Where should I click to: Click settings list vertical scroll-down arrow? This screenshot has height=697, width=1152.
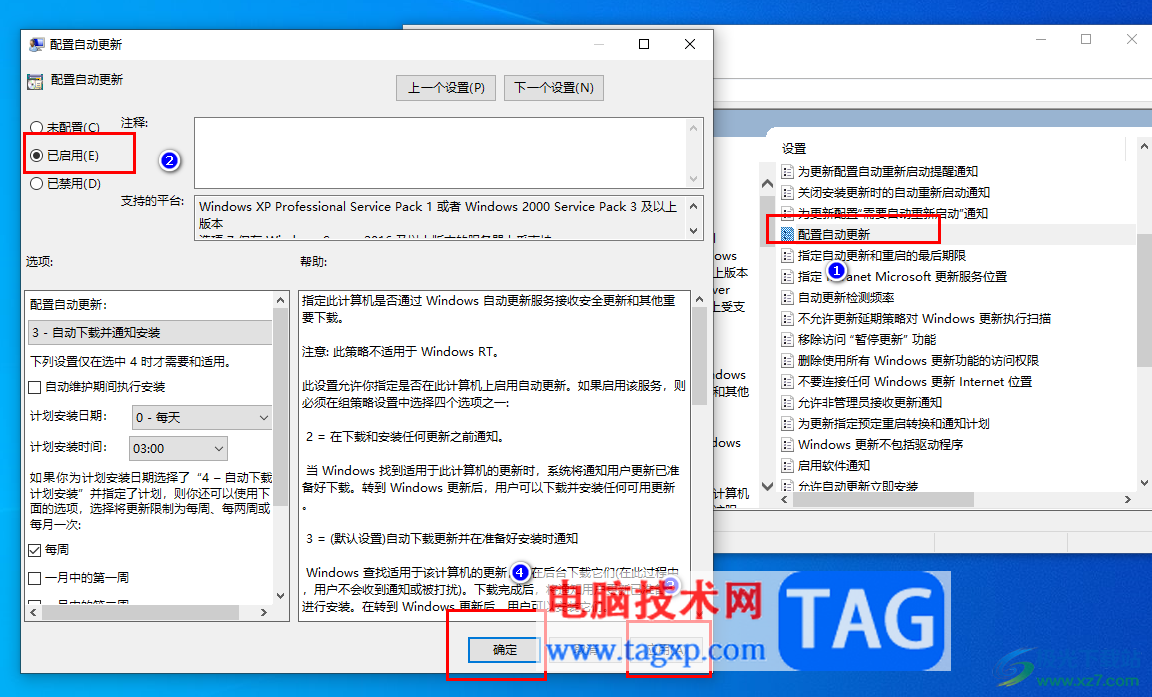1144,483
